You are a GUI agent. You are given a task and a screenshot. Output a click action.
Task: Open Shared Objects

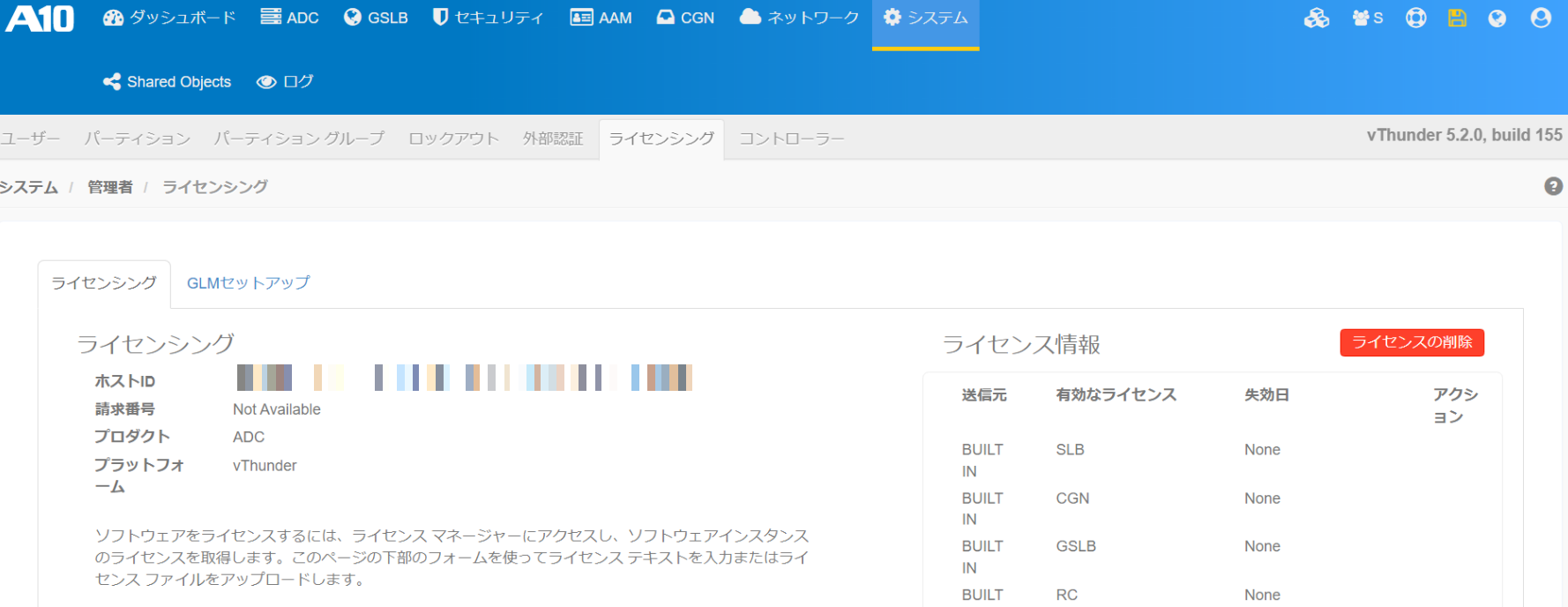click(168, 82)
